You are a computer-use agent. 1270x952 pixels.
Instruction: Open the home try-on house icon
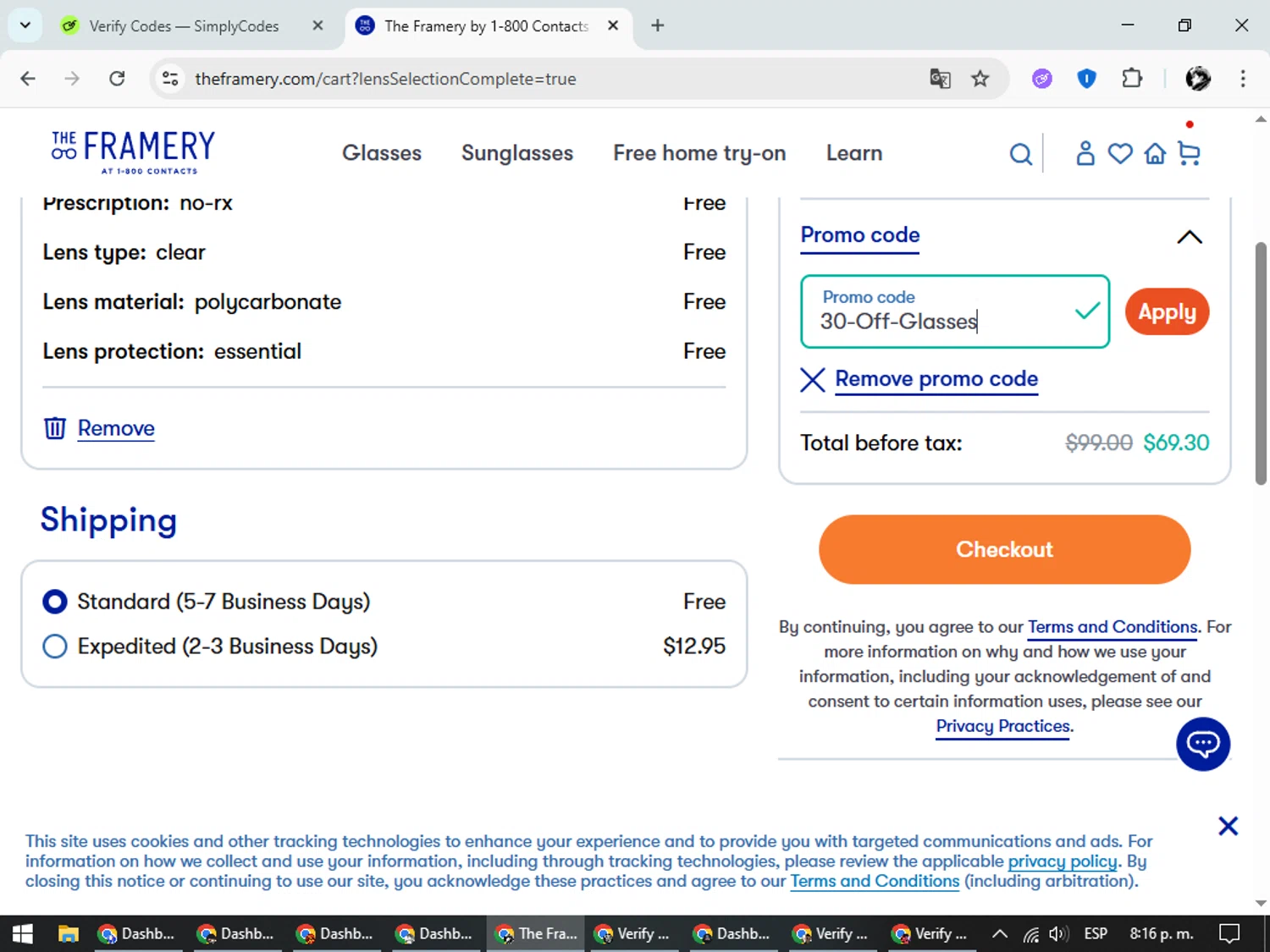[1155, 153]
